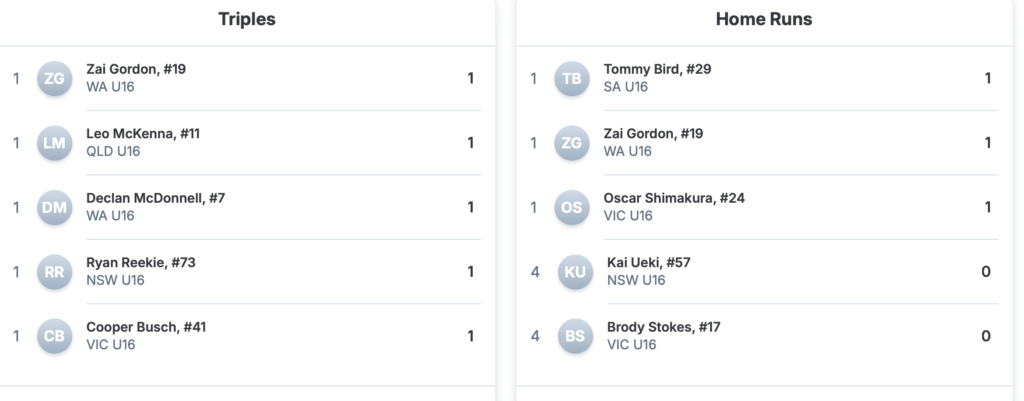This screenshot has width=1024, height=401.
Task: Click the ZG avatar in Triples
Action: 54,79
